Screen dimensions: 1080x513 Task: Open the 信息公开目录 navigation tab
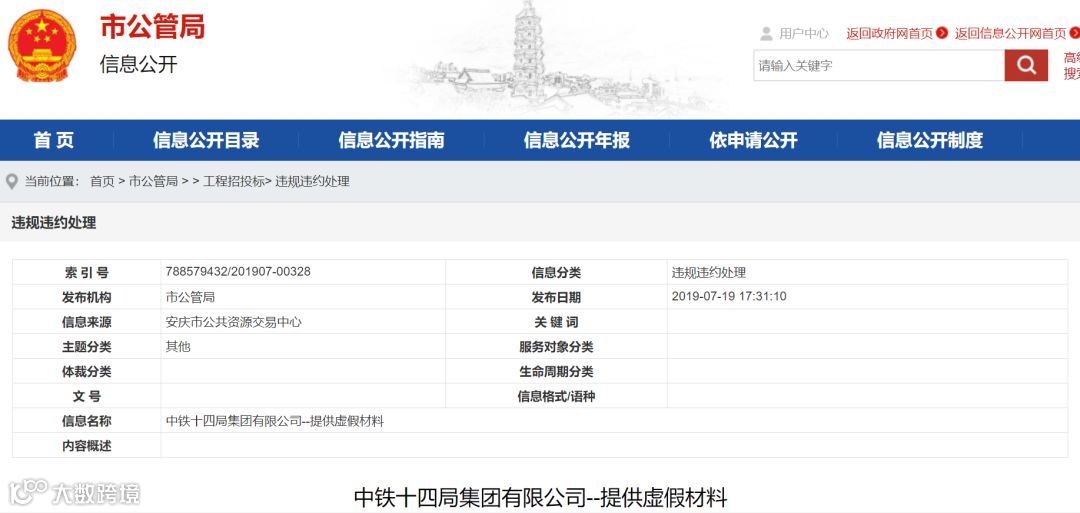click(x=206, y=140)
